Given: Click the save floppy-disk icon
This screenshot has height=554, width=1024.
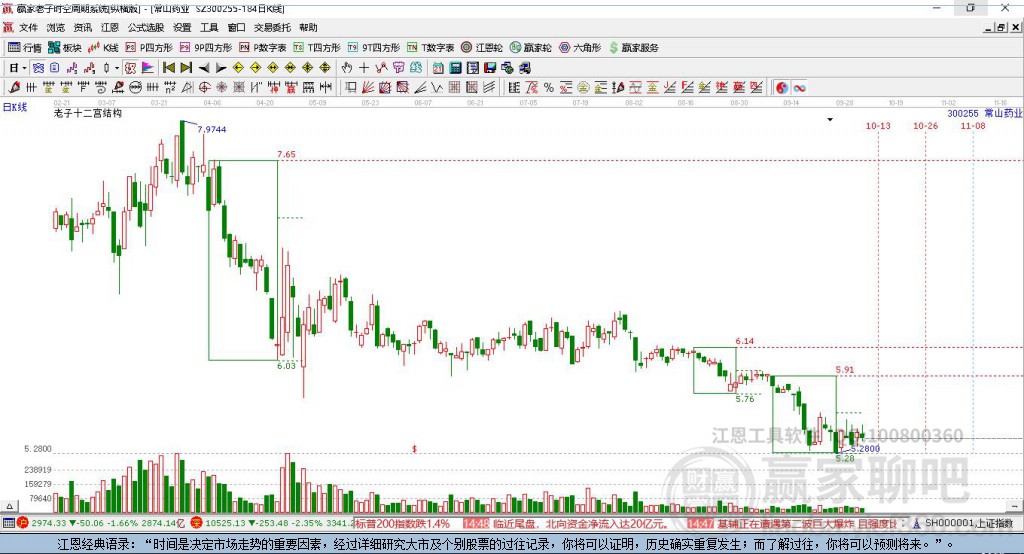Looking at the screenshot, I should 490,68.
